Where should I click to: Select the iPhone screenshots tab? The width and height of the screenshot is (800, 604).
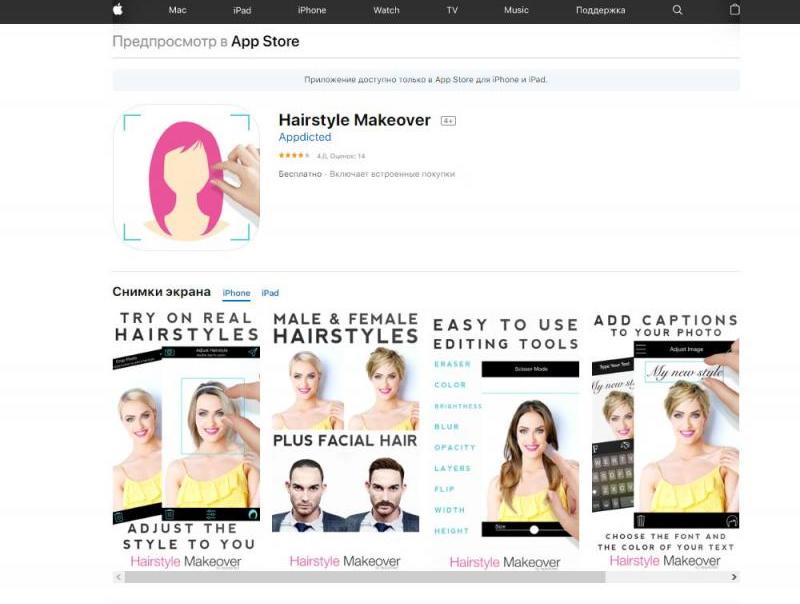coord(236,293)
